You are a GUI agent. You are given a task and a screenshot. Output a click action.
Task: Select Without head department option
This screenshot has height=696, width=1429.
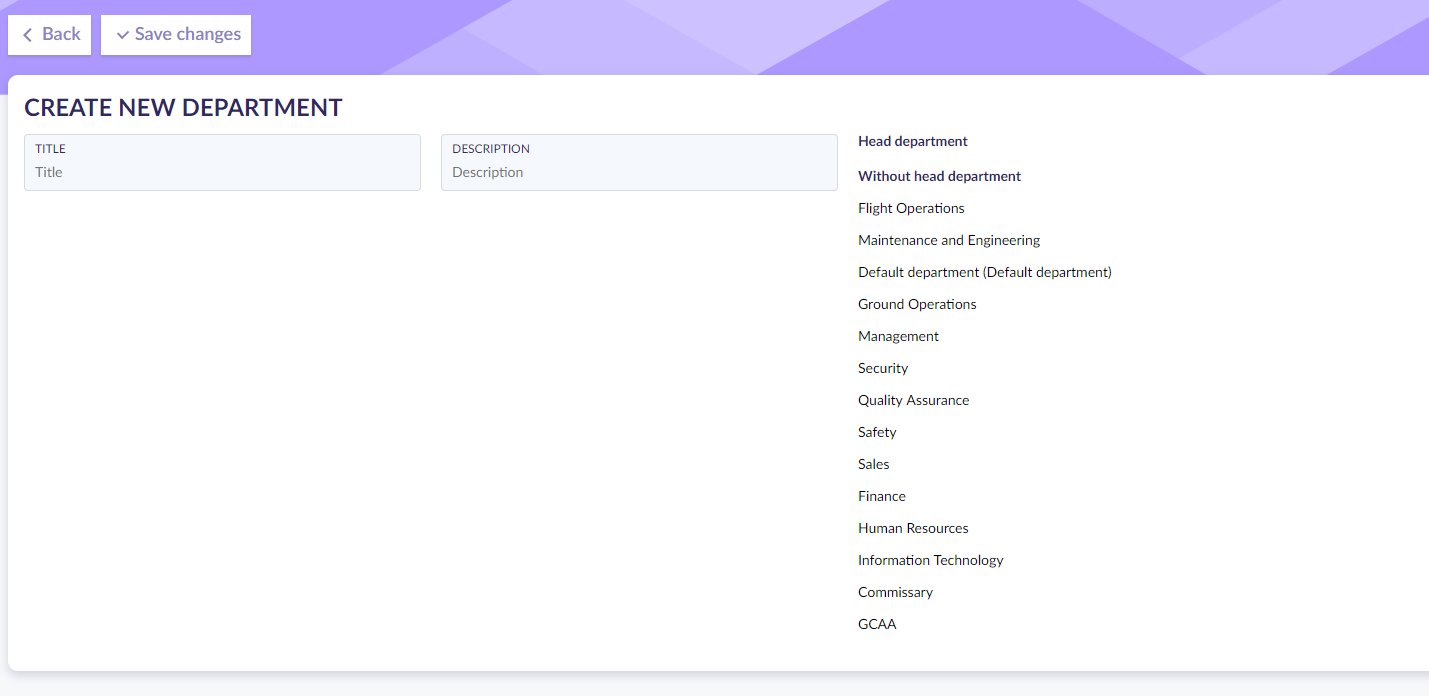click(939, 176)
